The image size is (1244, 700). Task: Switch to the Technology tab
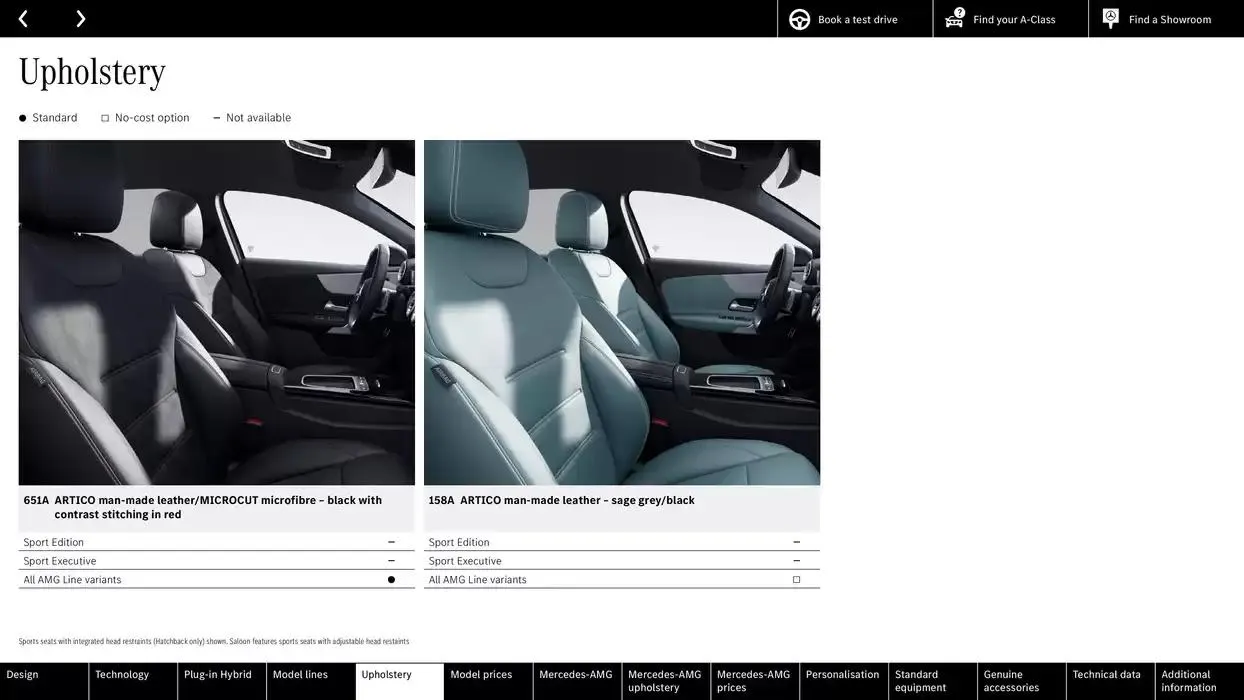point(133,681)
